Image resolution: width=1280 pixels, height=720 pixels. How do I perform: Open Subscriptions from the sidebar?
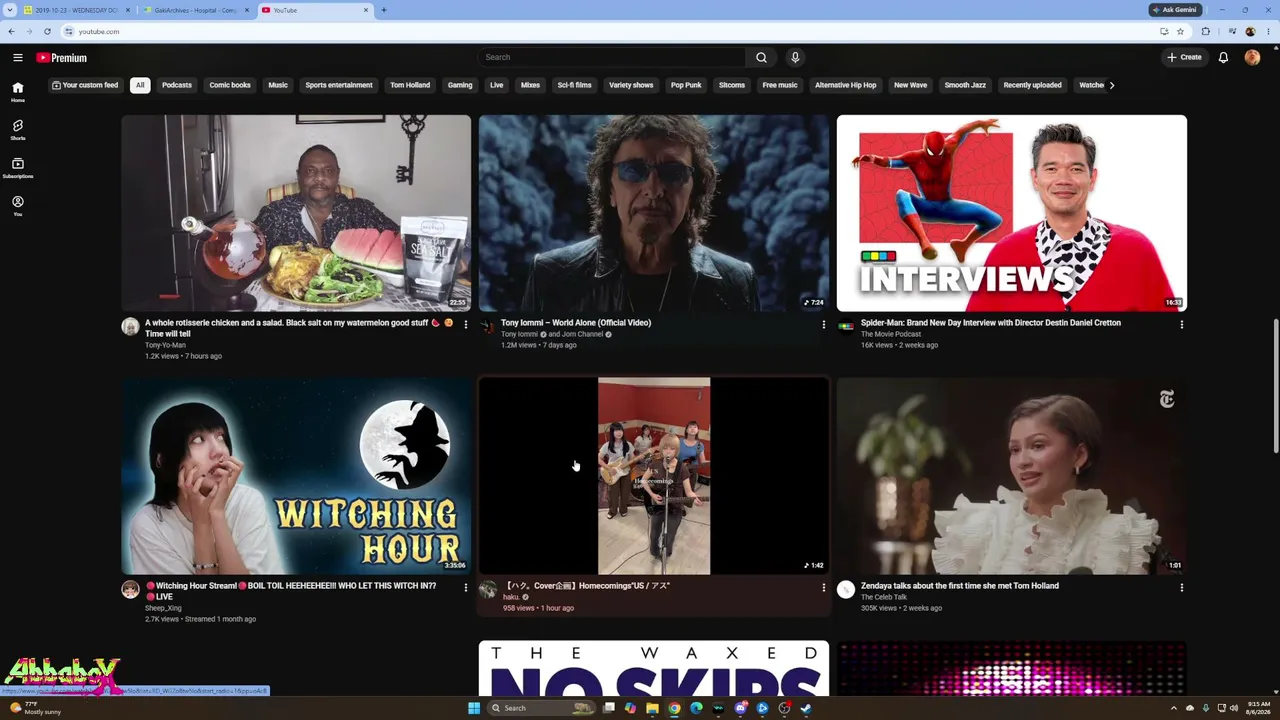click(17, 168)
